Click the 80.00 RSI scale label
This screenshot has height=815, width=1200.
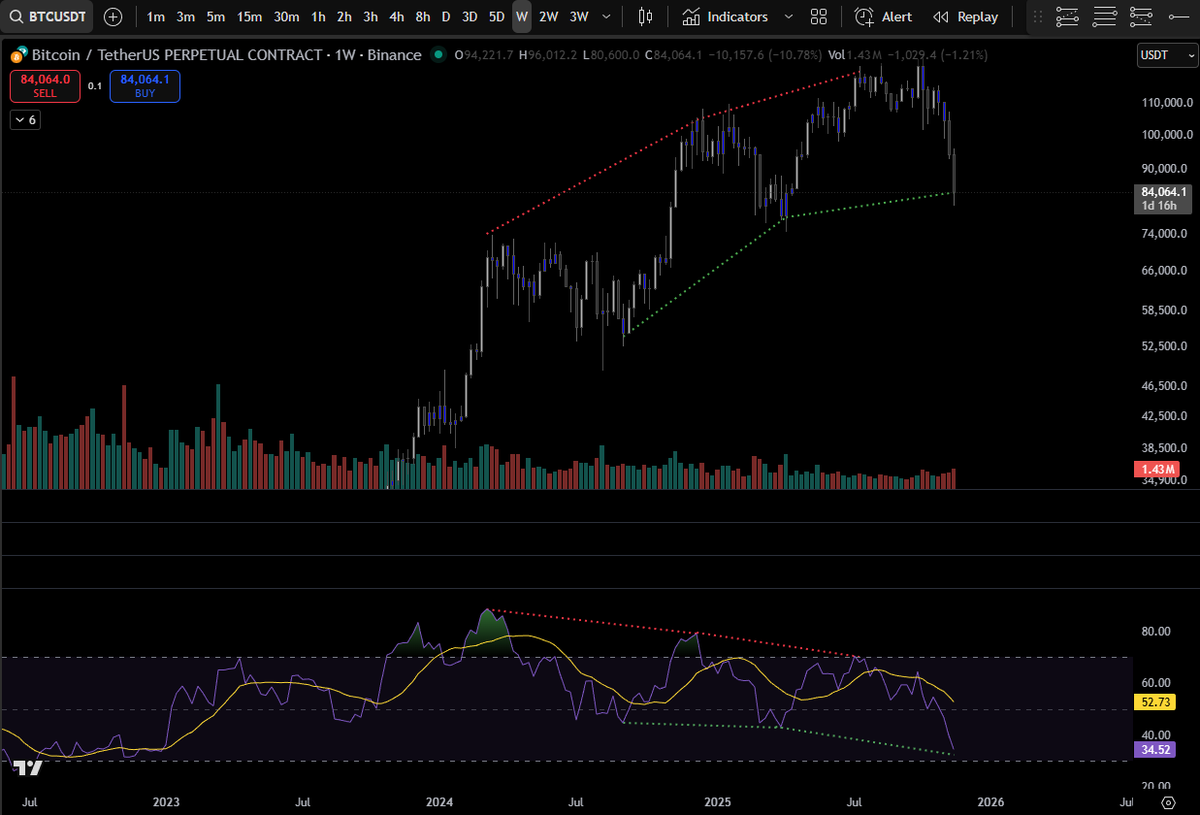(x=1155, y=631)
